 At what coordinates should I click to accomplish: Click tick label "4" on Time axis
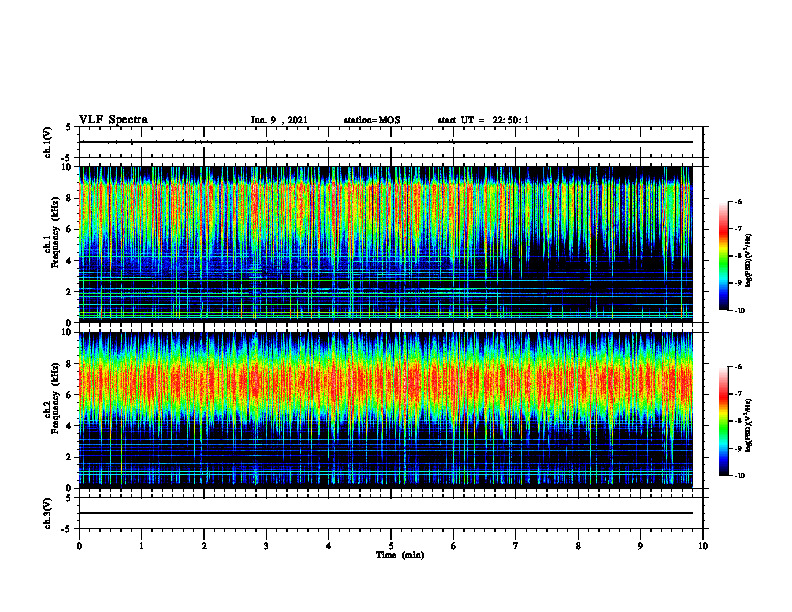329,546
